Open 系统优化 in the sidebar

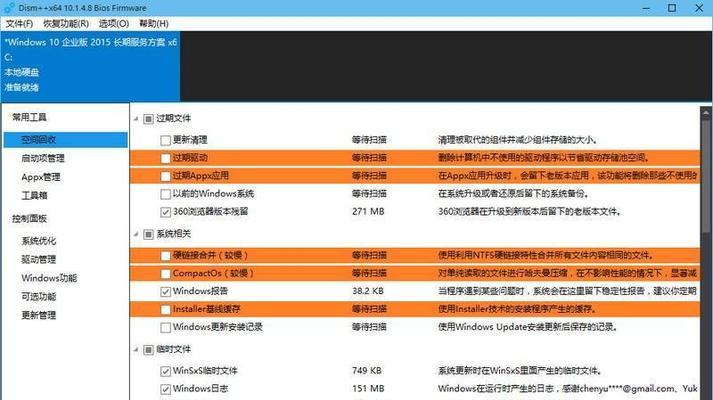click(39, 241)
